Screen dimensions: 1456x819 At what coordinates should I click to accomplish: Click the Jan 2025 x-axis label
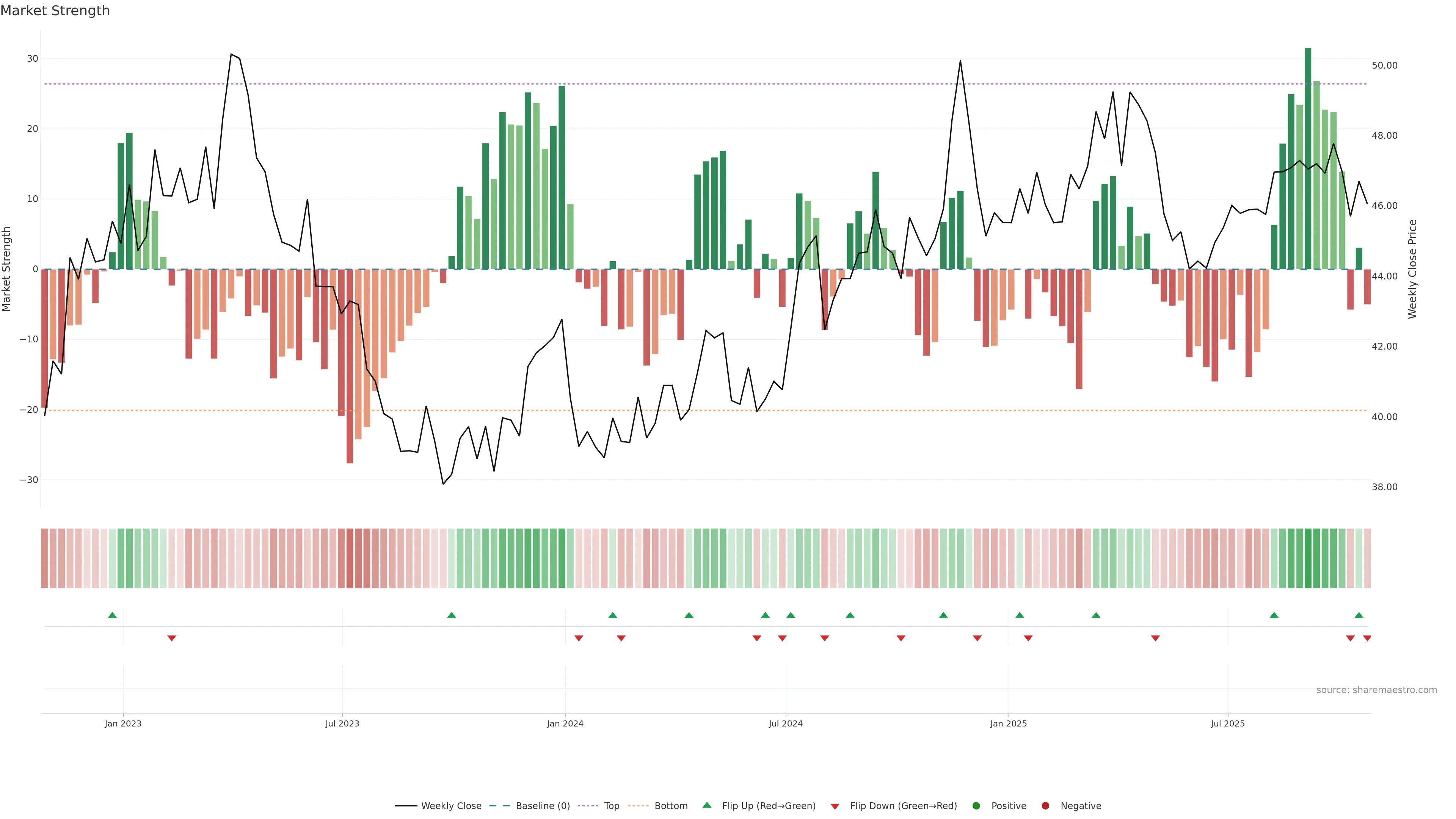(x=1008, y=723)
